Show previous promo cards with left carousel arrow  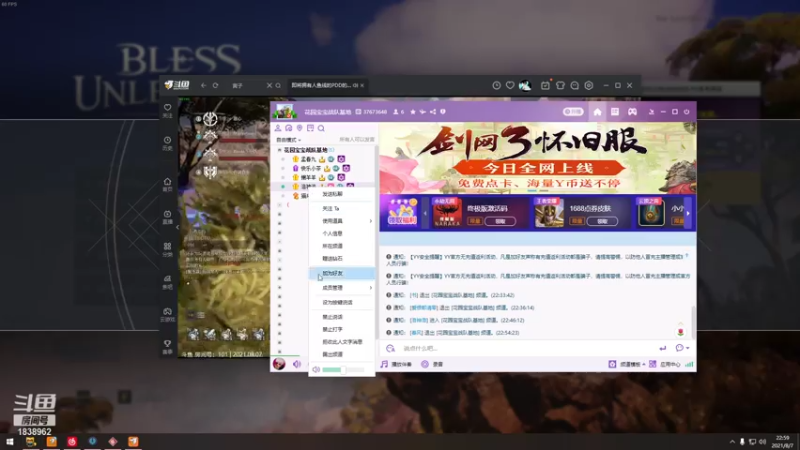(x=425, y=213)
